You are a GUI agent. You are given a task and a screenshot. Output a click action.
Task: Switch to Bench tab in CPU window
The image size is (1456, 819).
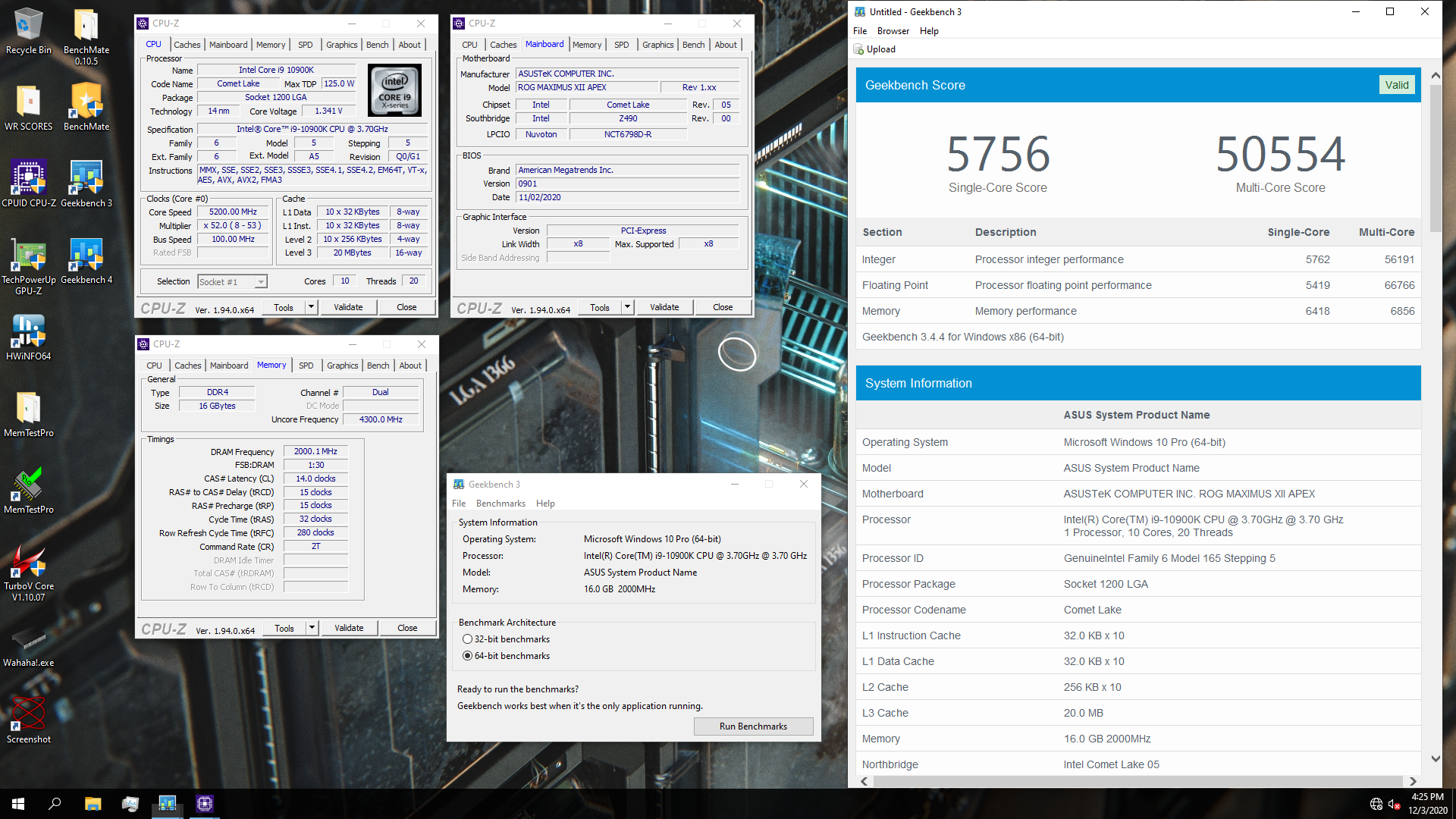377,45
